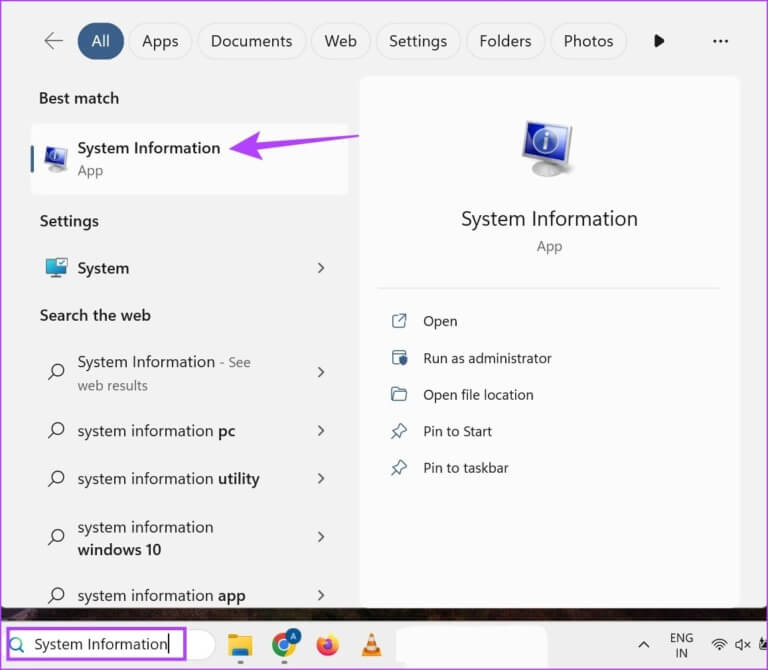Screen dimensions: 768x670
Task: Click magnifier icon beside 'See web results'
Action: coord(56,372)
